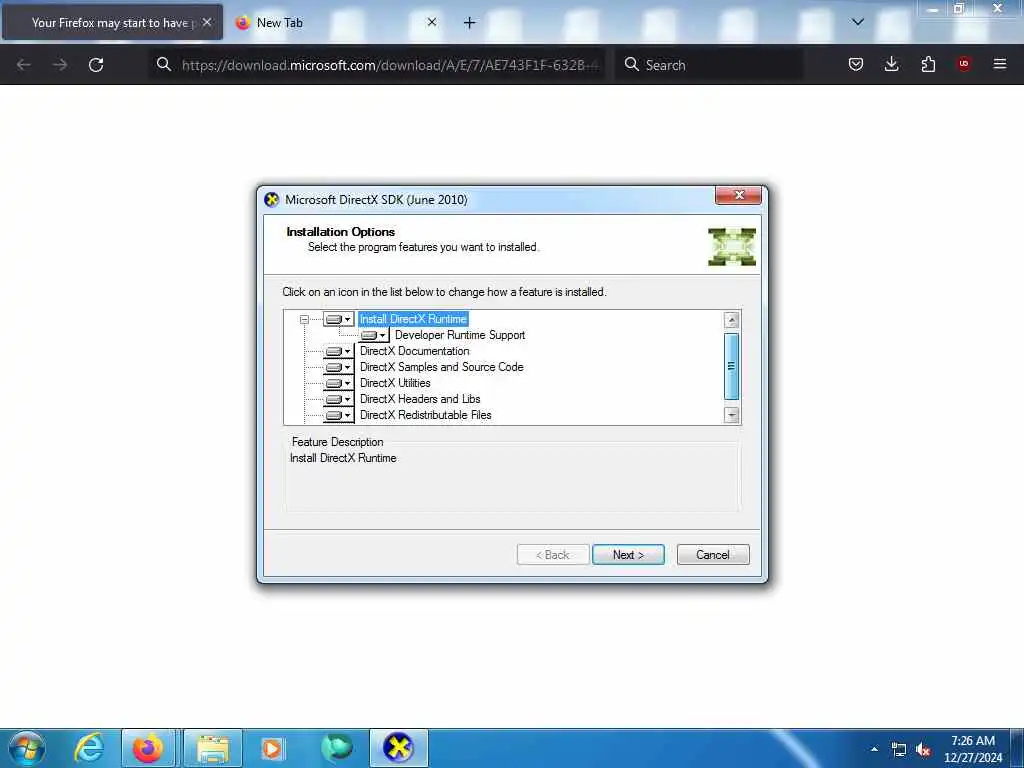Open Windows Explorer from the taskbar
Screen dimensions: 1024x768
coord(213,748)
